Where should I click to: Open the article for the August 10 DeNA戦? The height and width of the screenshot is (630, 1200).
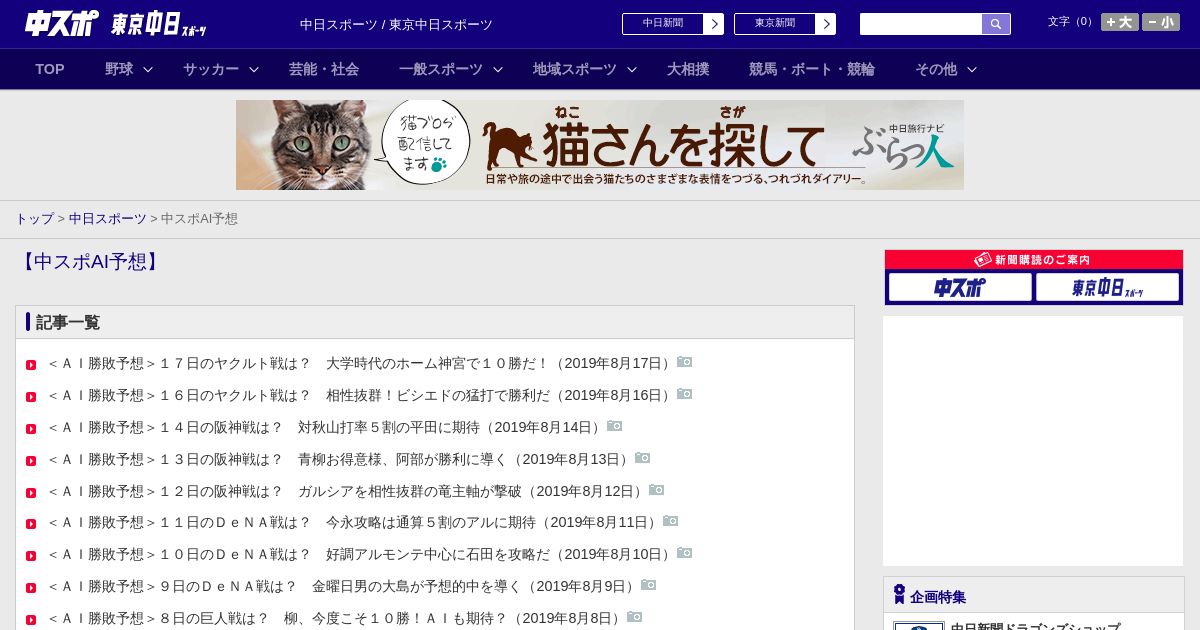click(x=361, y=554)
